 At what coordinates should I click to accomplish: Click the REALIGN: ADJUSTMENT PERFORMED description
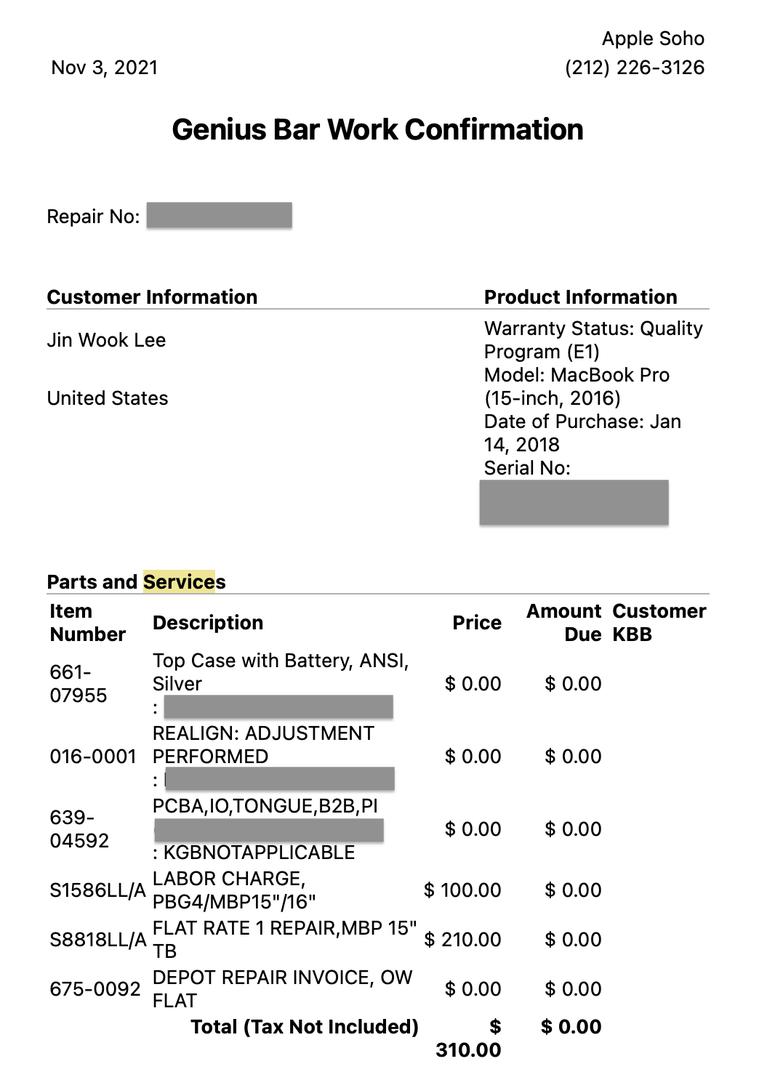[263, 745]
